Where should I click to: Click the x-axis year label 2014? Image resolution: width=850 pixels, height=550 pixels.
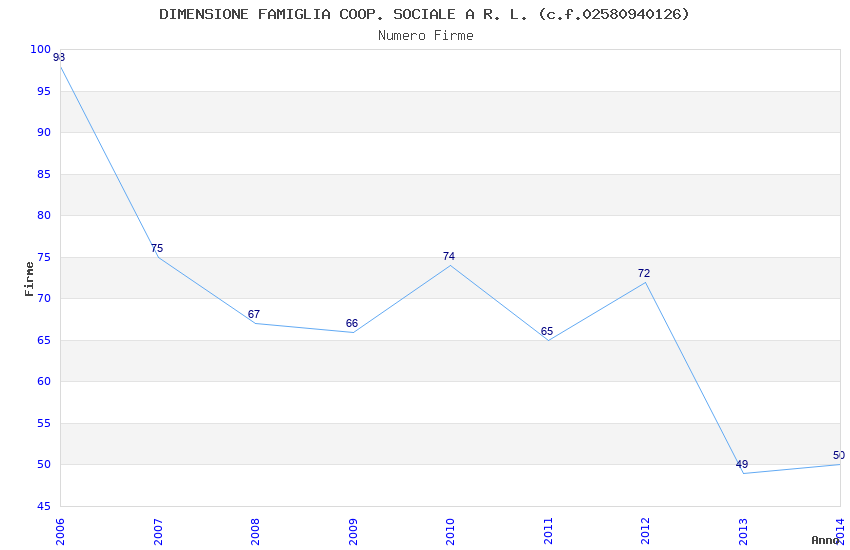840,532
